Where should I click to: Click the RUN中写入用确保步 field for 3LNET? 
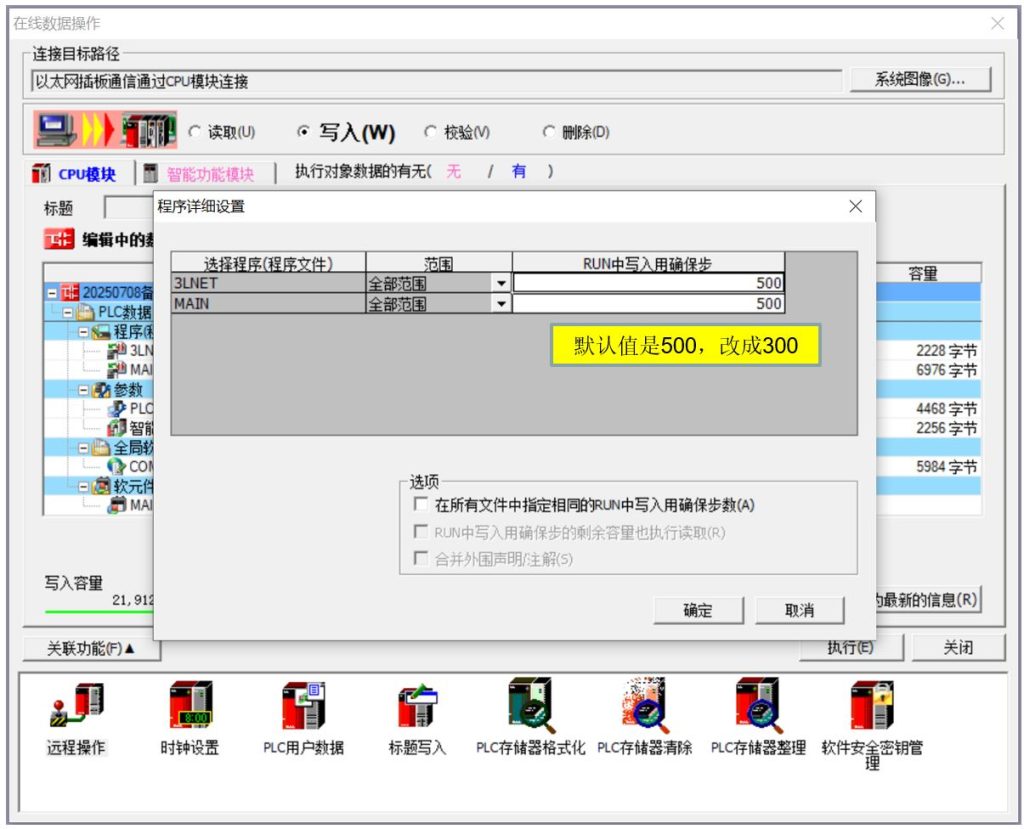tap(648, 284)
